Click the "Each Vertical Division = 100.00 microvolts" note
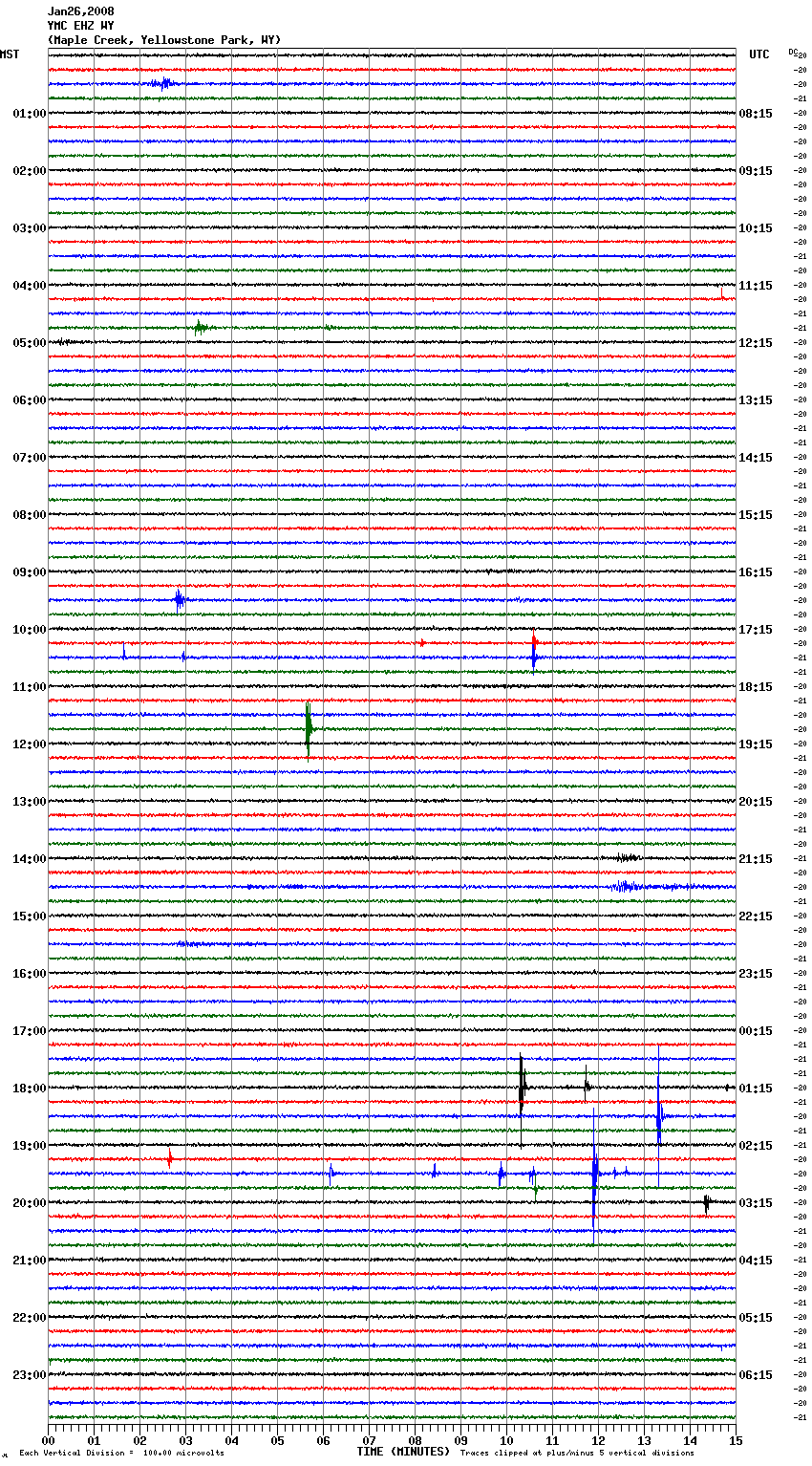Viewport: 812px width, 1466px height. tap(121, 1453)
